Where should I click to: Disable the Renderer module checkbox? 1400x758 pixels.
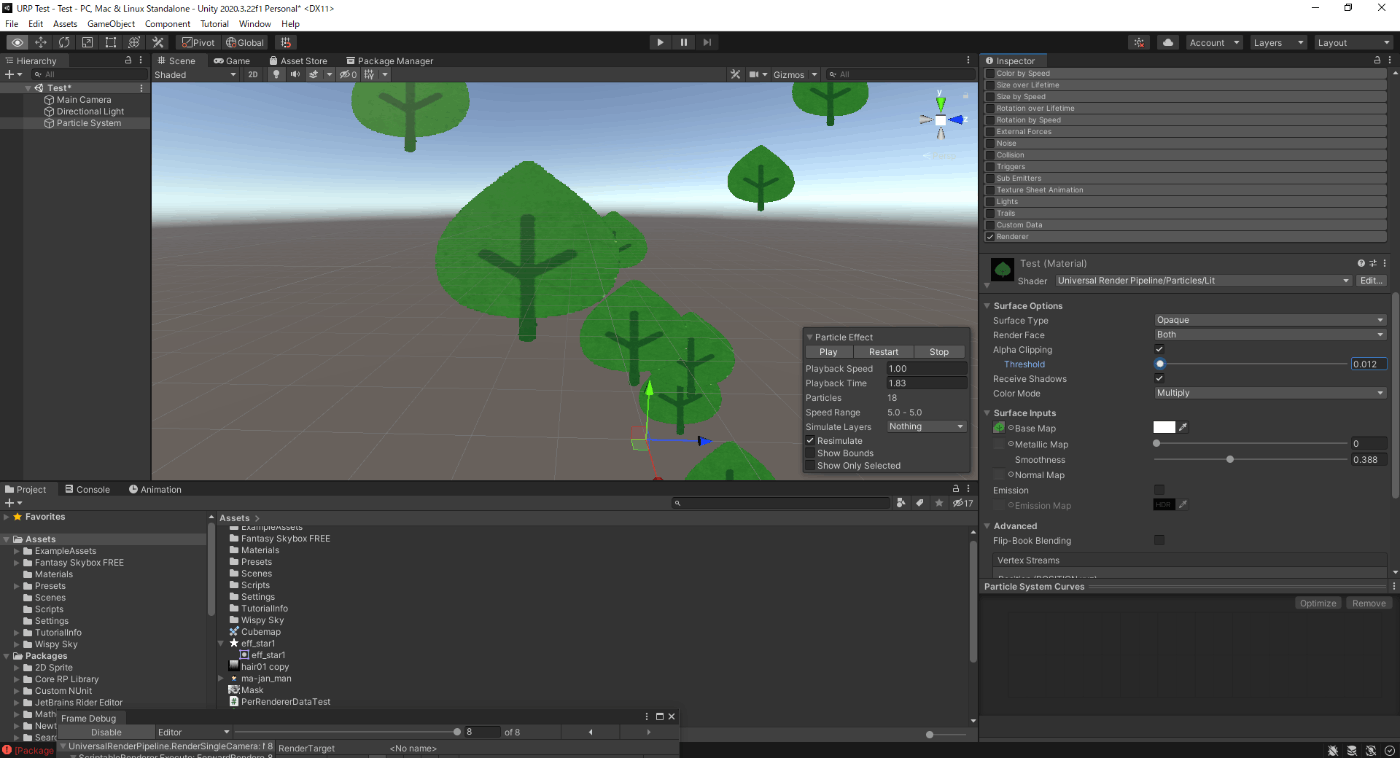991,237
